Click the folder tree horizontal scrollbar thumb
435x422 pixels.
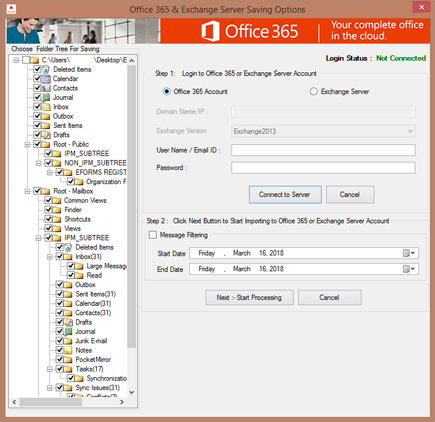point(51,402)
